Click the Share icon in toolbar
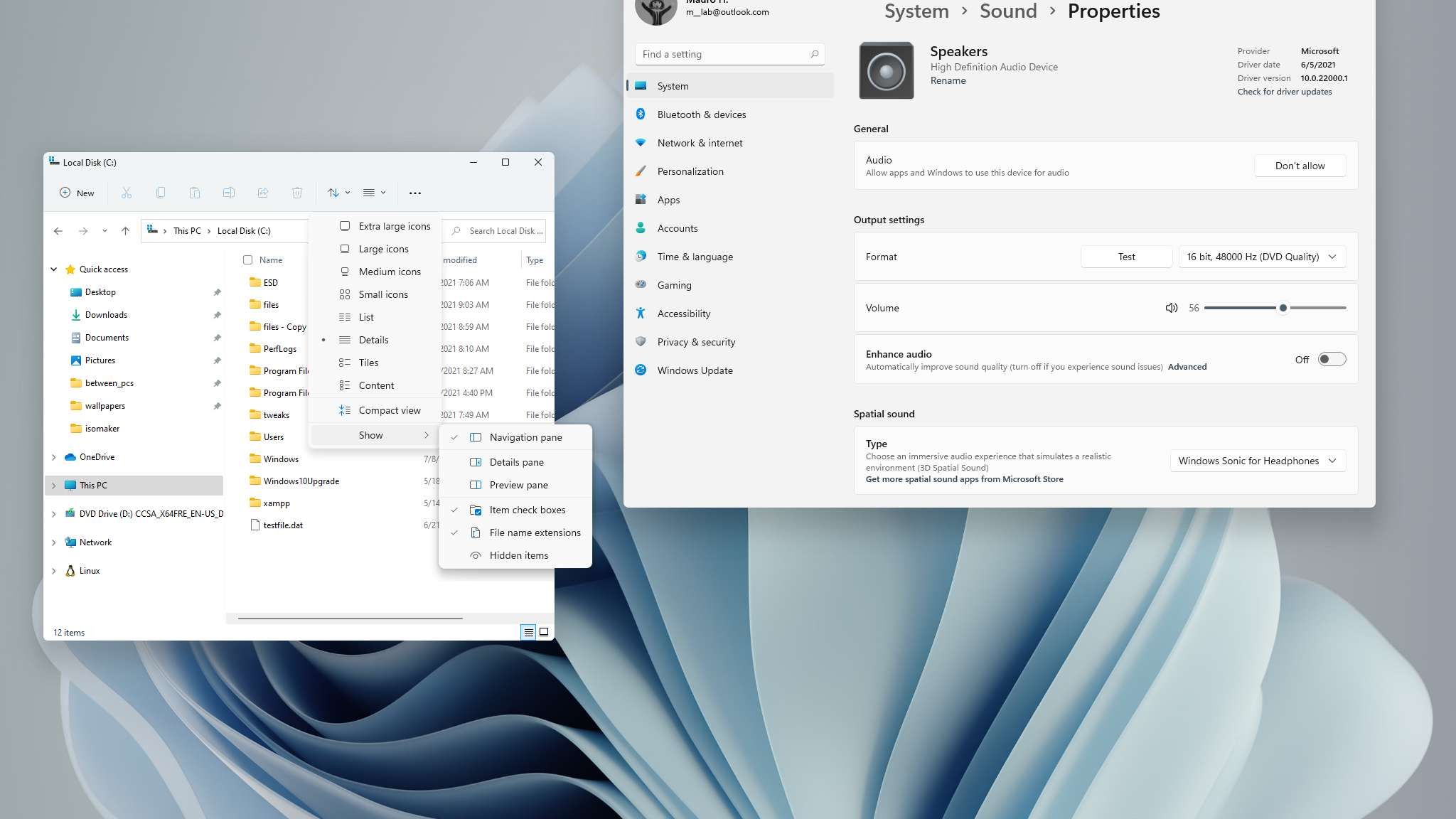The width and height of the screenshot is (1456, 819). pyautogui.click(x=263, y=193)
